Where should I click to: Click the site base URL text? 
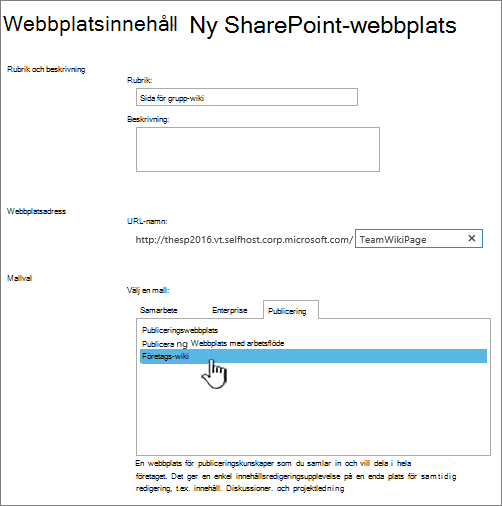click(x=244, y=240)
